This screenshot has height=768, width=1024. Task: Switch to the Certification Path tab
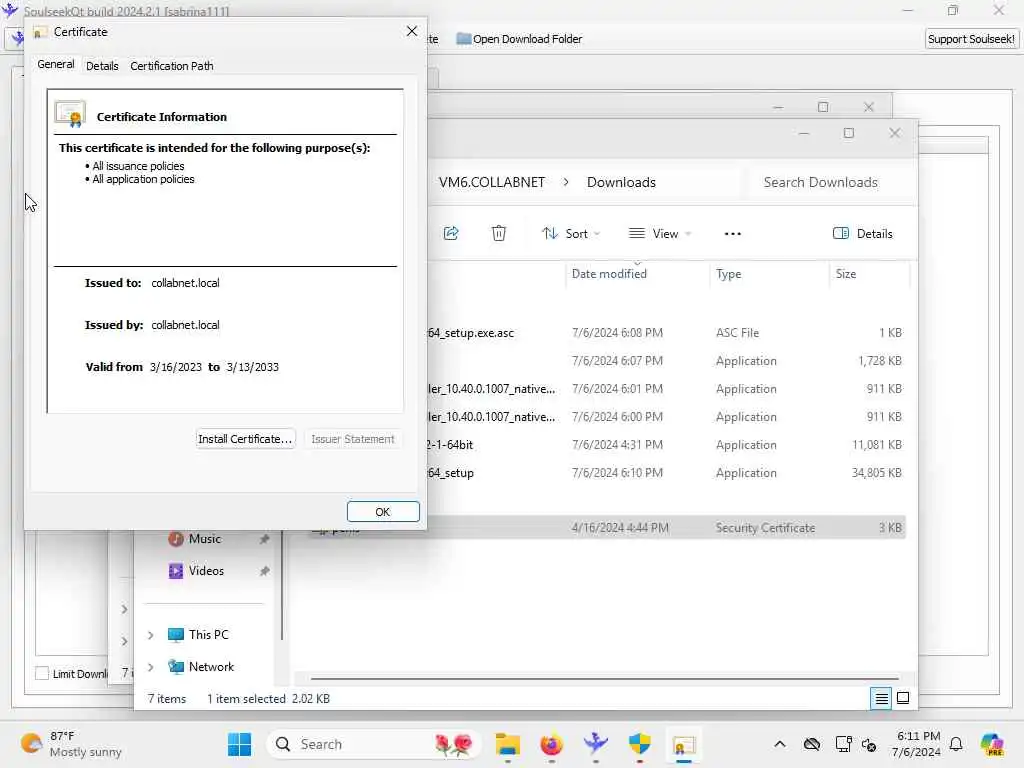point(172,66)
